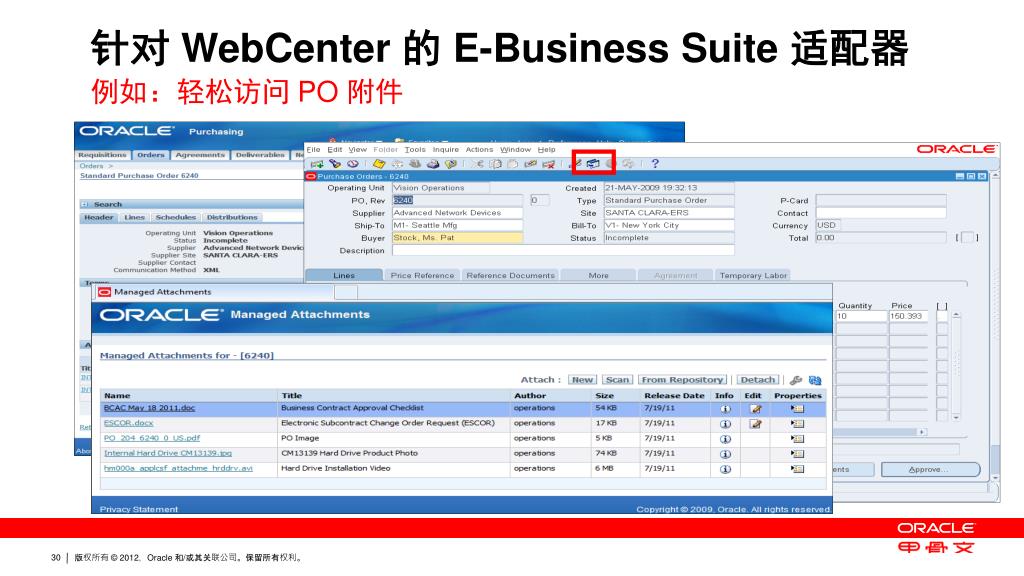This screenshot has width=1024, height=576.
Task: Open Info for ESCOR.docx
Action: 725,424
